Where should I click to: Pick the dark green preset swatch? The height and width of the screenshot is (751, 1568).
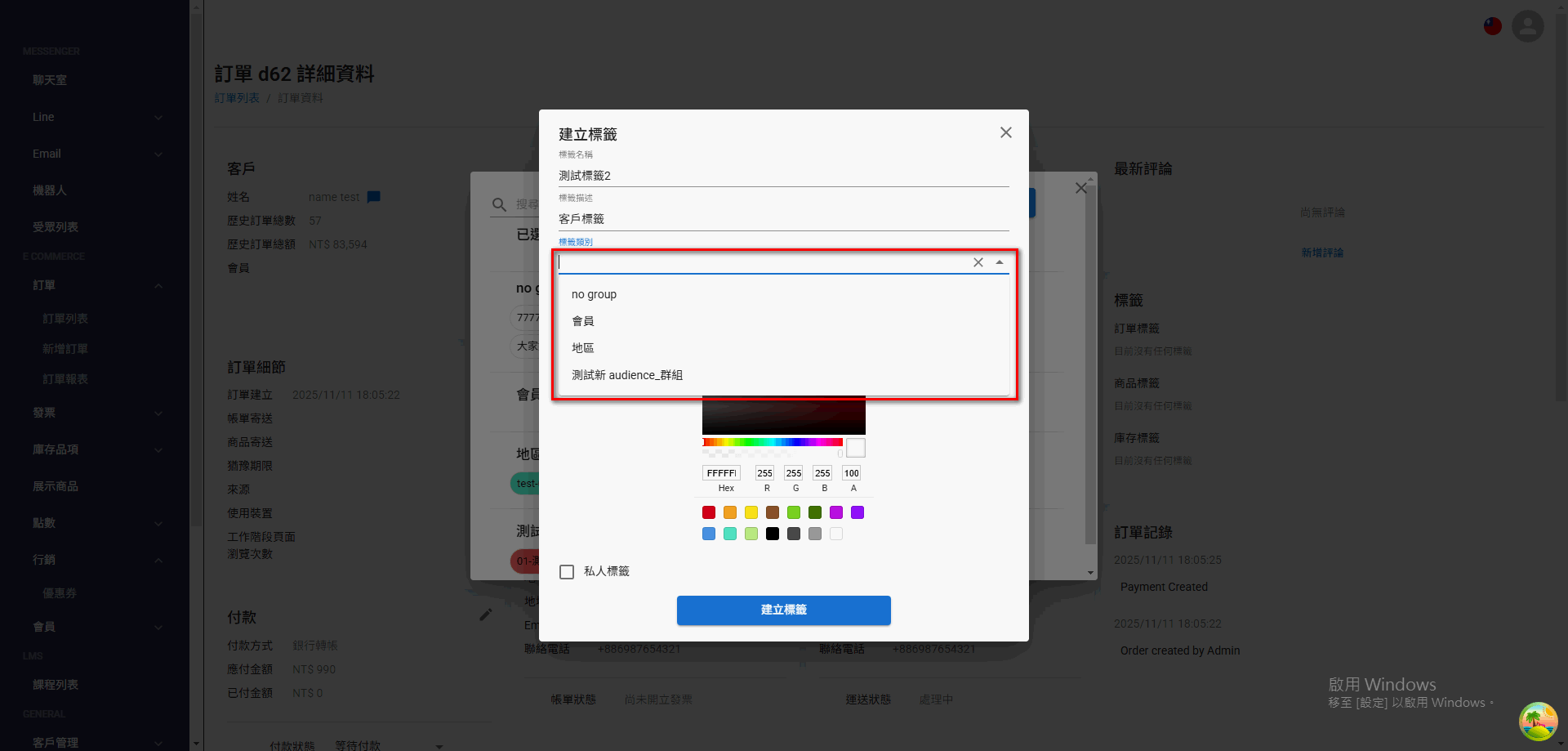[815, 512]
